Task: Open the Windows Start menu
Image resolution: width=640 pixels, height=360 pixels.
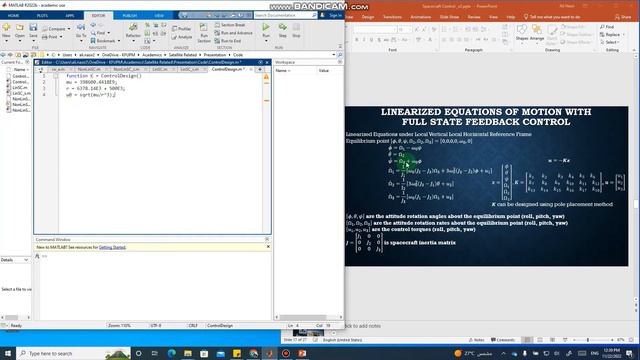Action: tap(8, 353)
